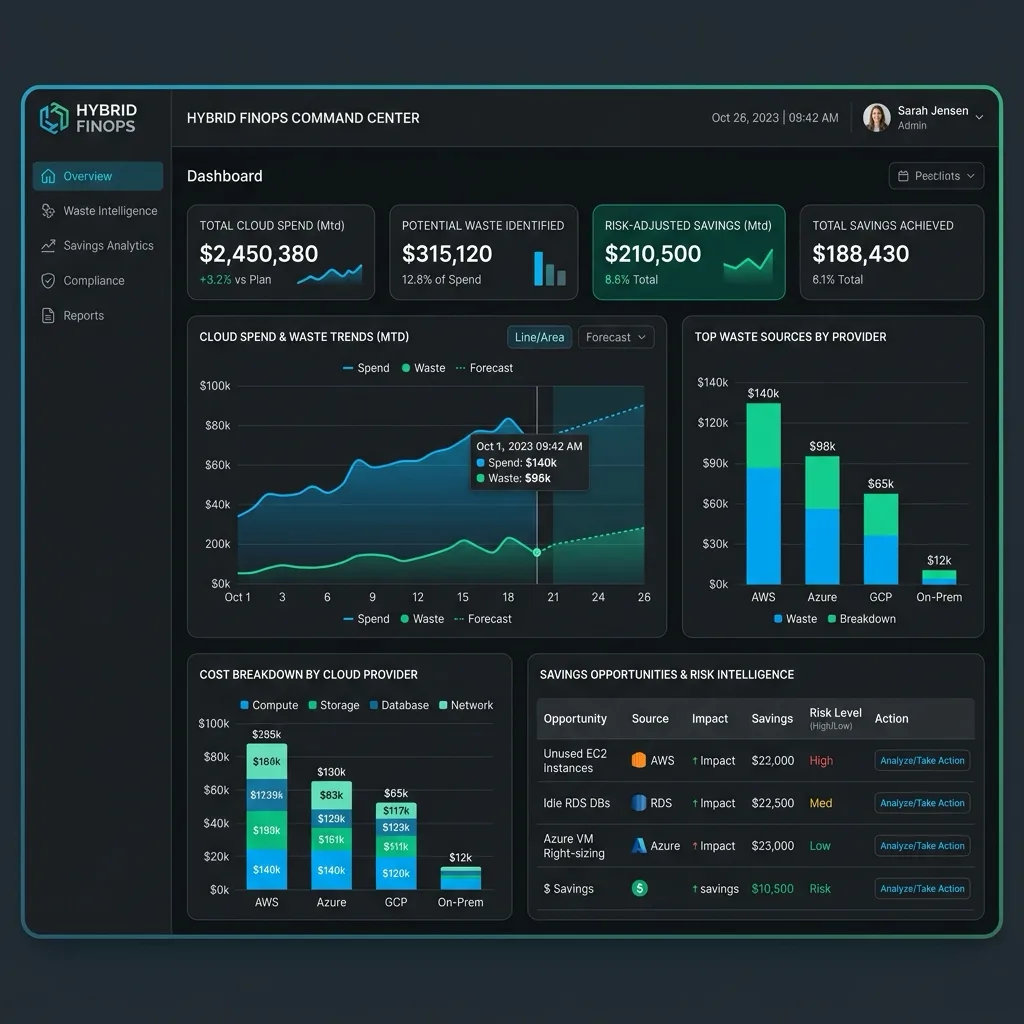Select the Line/Area chart toggle
The width and height of the screenshot is (1024, 1024).
tap(539, 337)
